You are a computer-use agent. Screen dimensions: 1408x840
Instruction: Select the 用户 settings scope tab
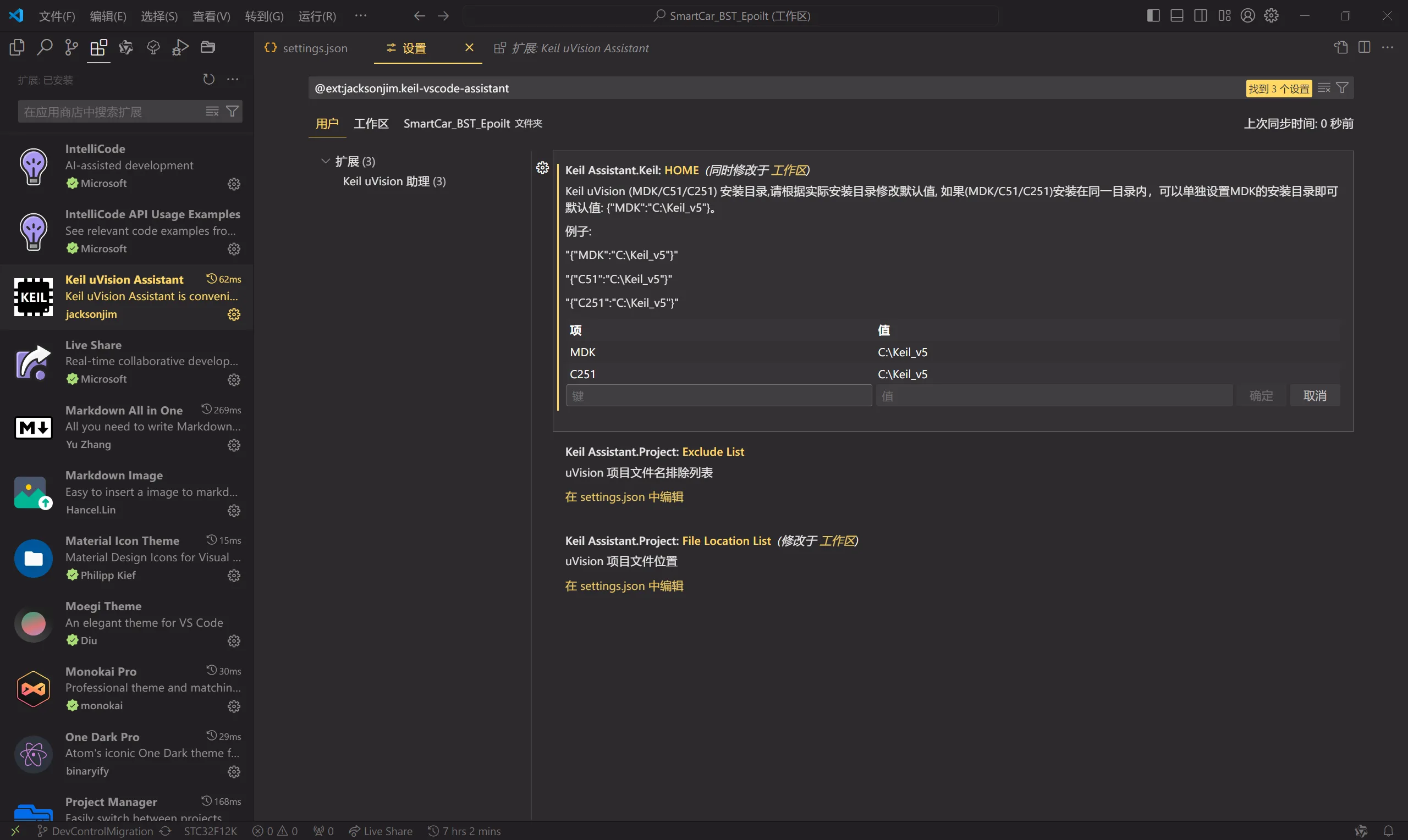point(327,123)
